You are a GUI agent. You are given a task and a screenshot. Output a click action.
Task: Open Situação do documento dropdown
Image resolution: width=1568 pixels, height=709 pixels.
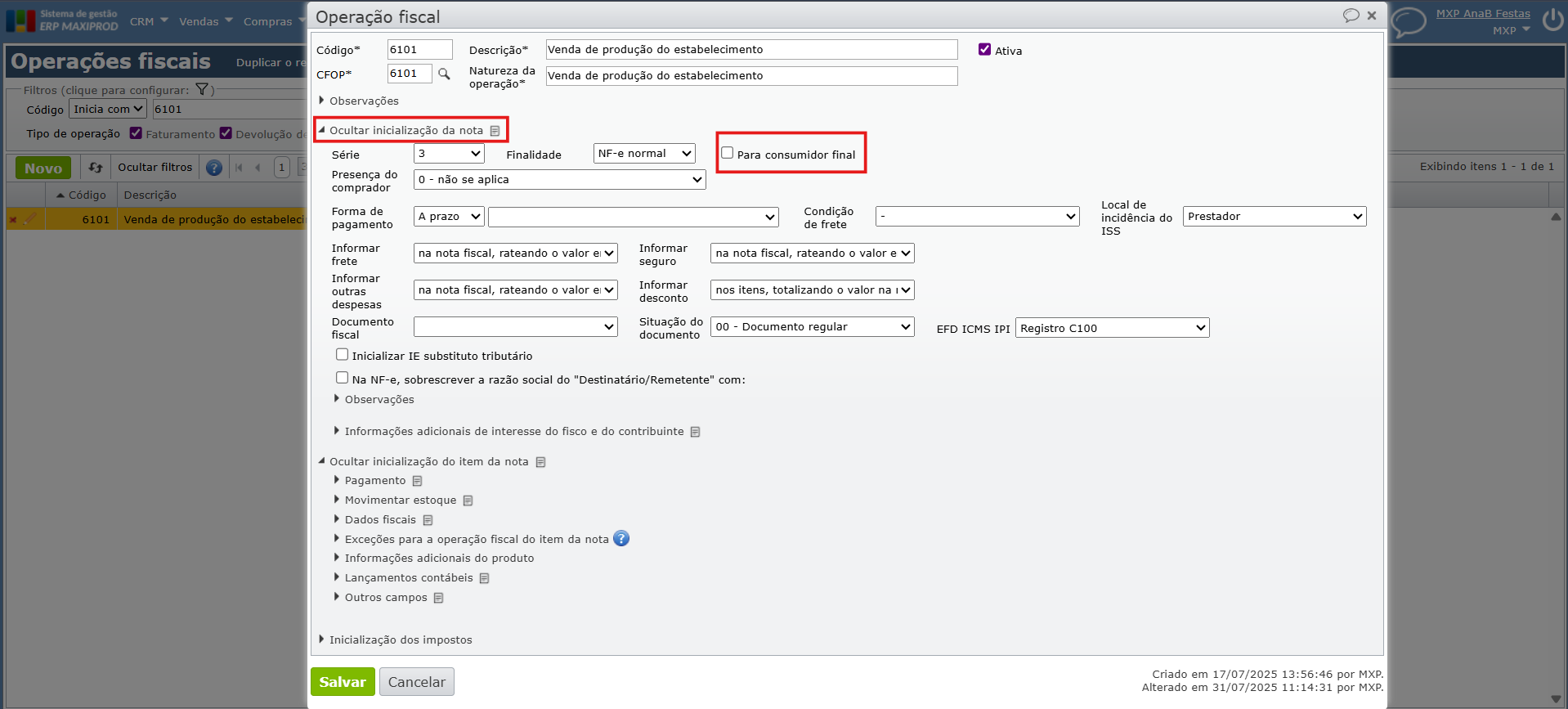[x=812, y=327]
